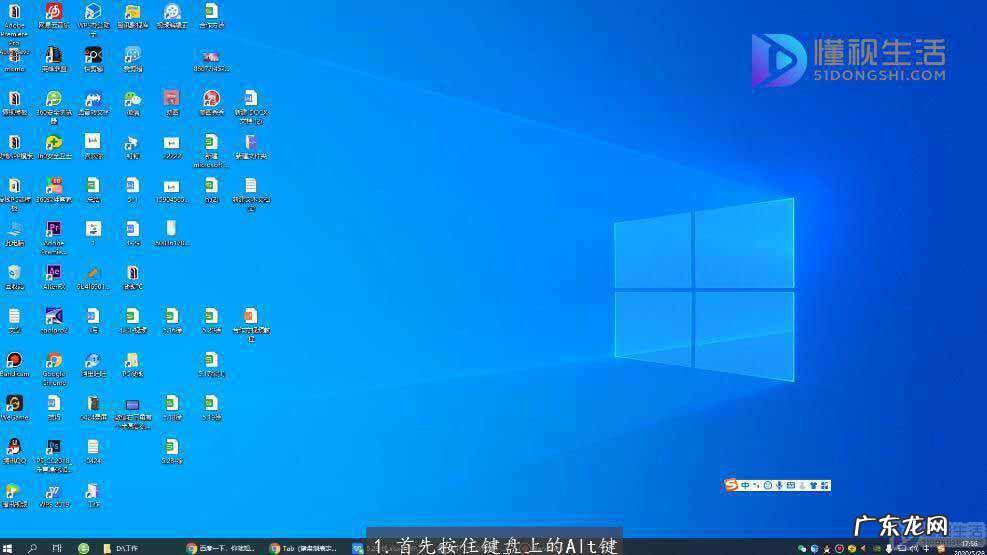Open the Windows Start menu

click(8, 548)
